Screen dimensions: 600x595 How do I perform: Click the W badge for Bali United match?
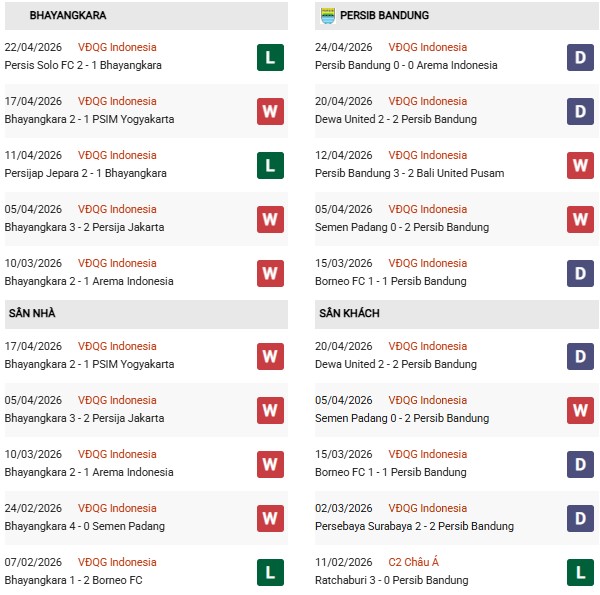pos(580,165)
